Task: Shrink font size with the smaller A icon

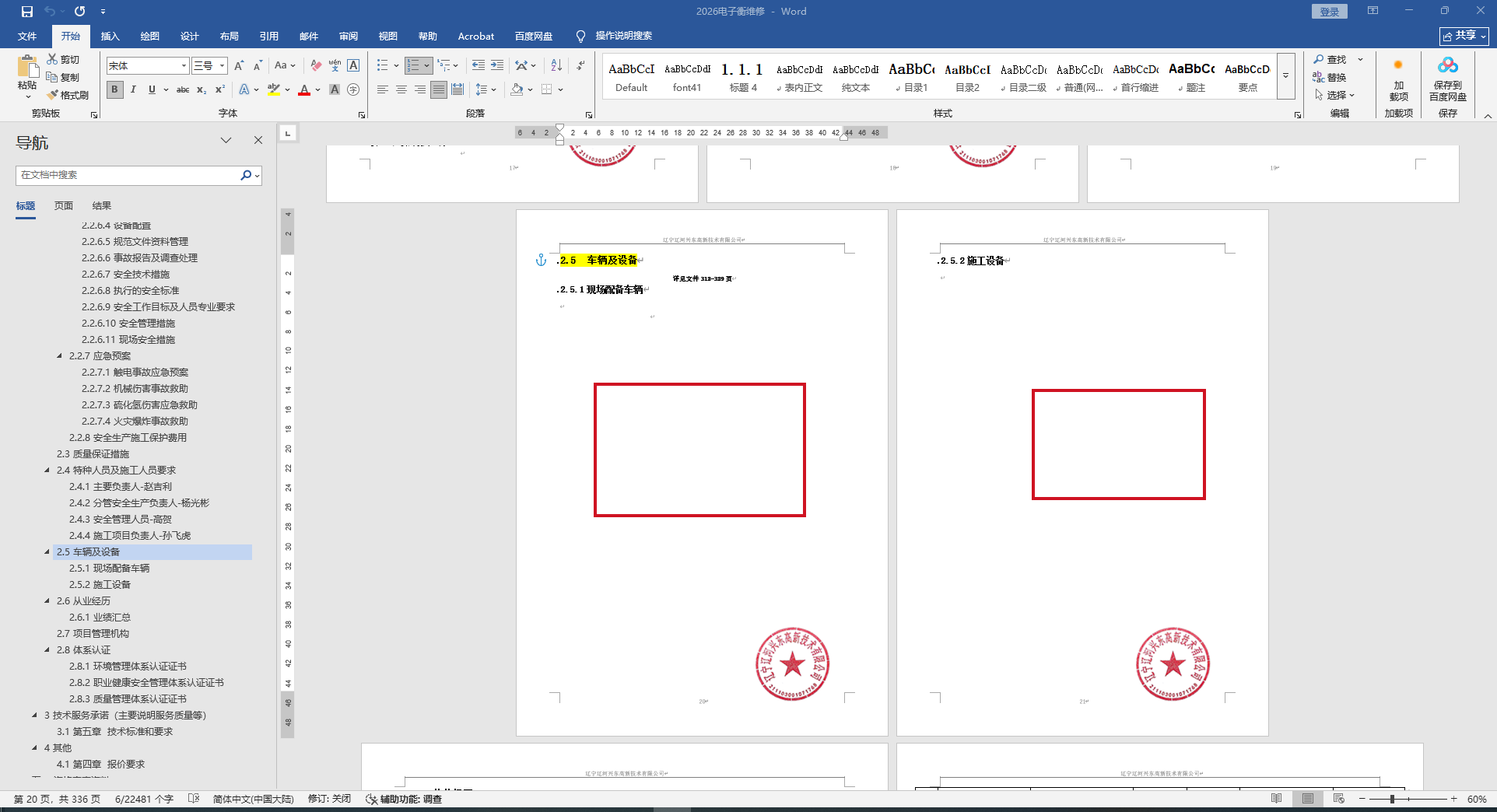Action: [x=258, y=66]
